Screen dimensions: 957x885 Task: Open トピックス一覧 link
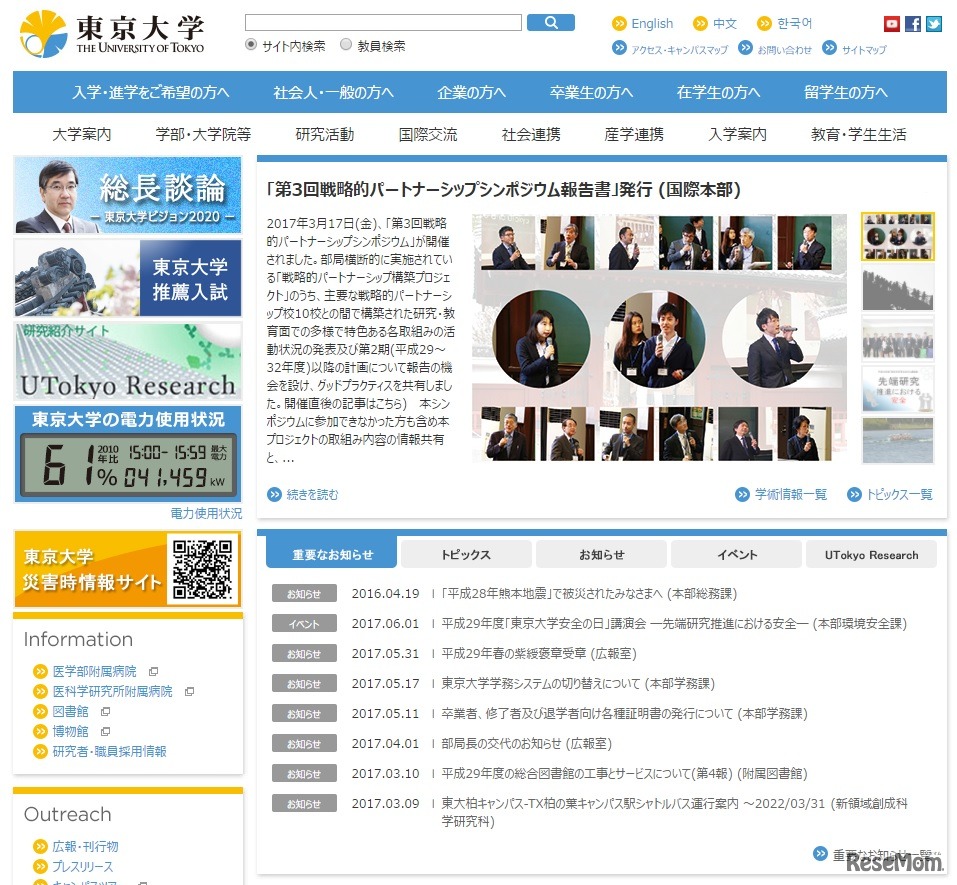point(900,494)
